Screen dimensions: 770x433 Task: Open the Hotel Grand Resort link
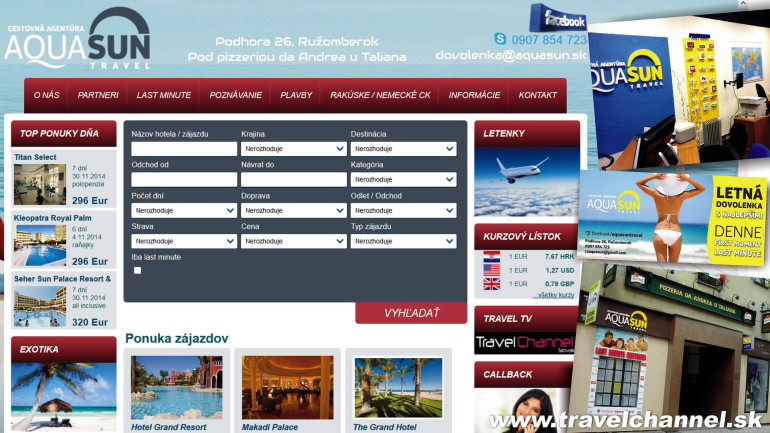pyautogui.click(x=168, y=427)
